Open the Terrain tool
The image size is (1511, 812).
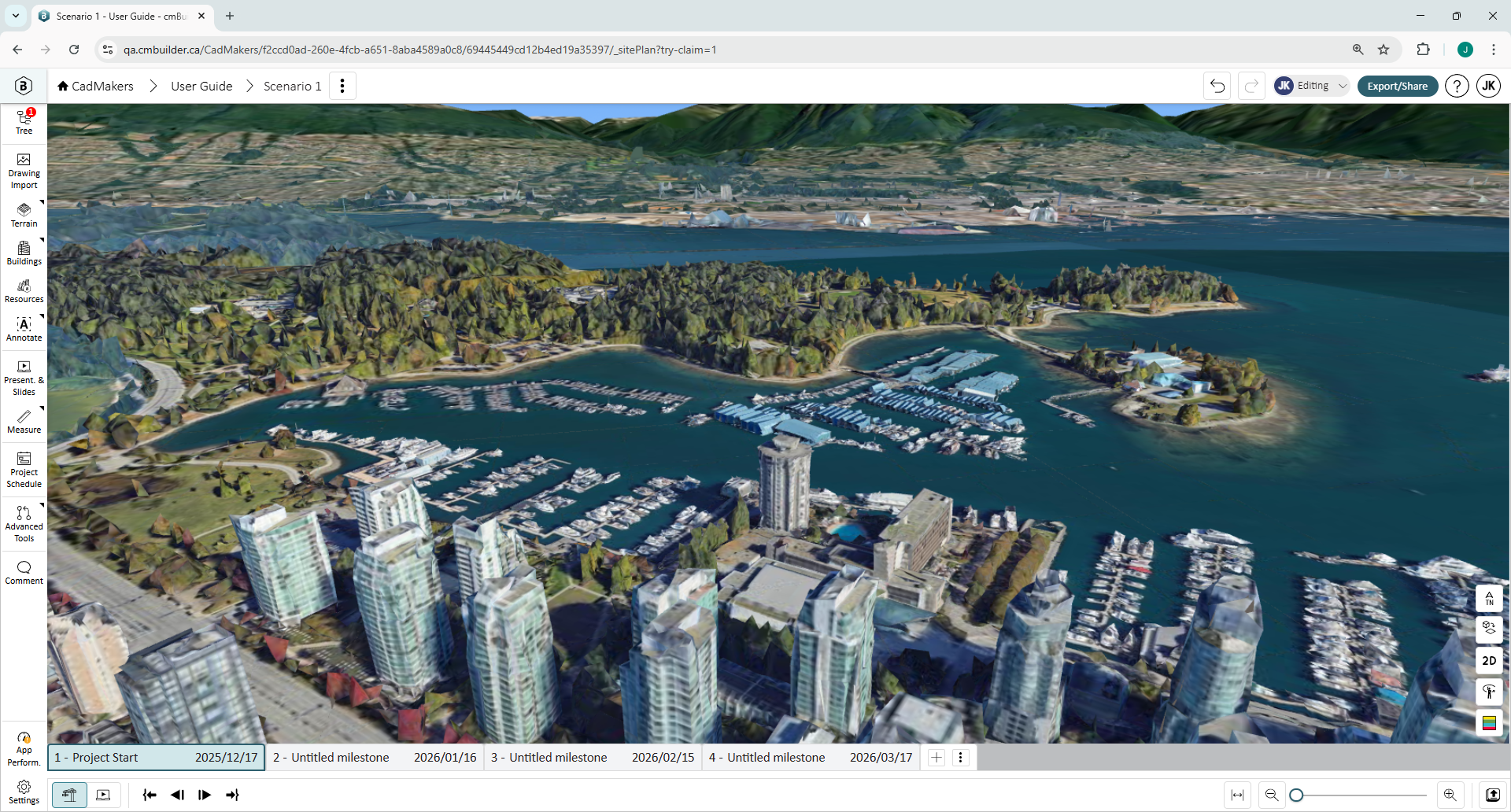24,215
